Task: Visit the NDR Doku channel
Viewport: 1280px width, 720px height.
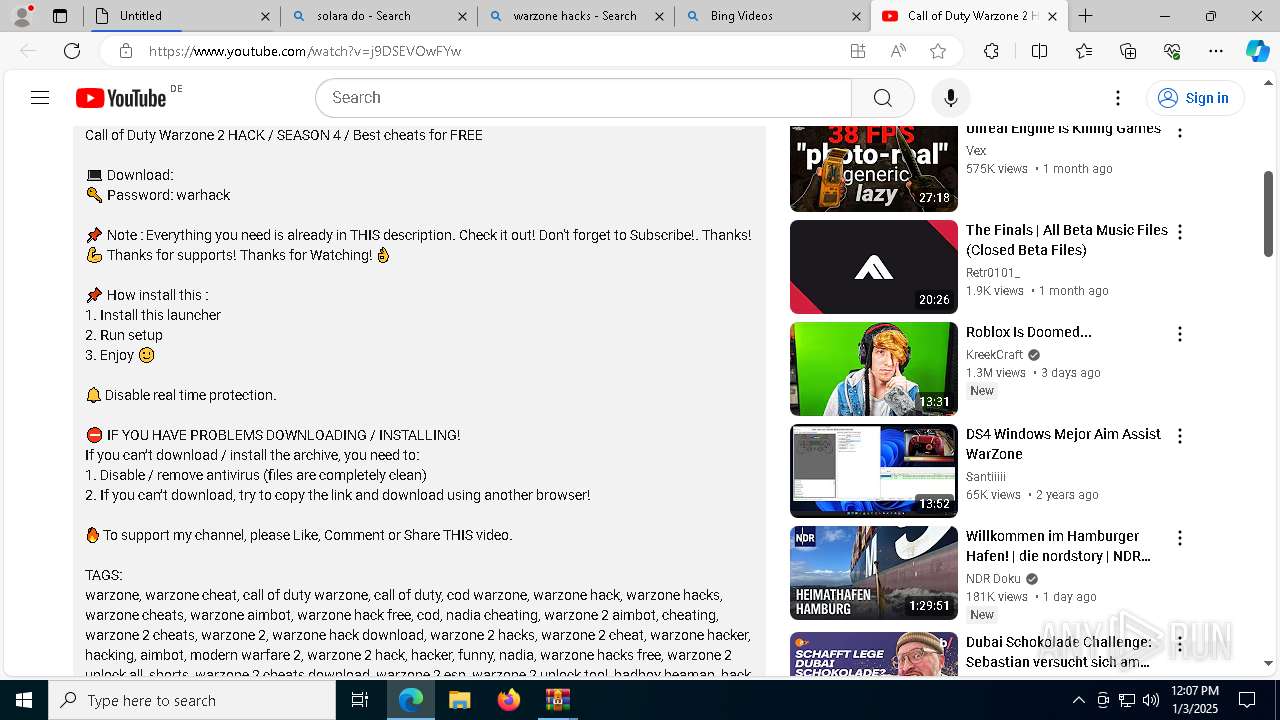Action: (x=993, y=579)
